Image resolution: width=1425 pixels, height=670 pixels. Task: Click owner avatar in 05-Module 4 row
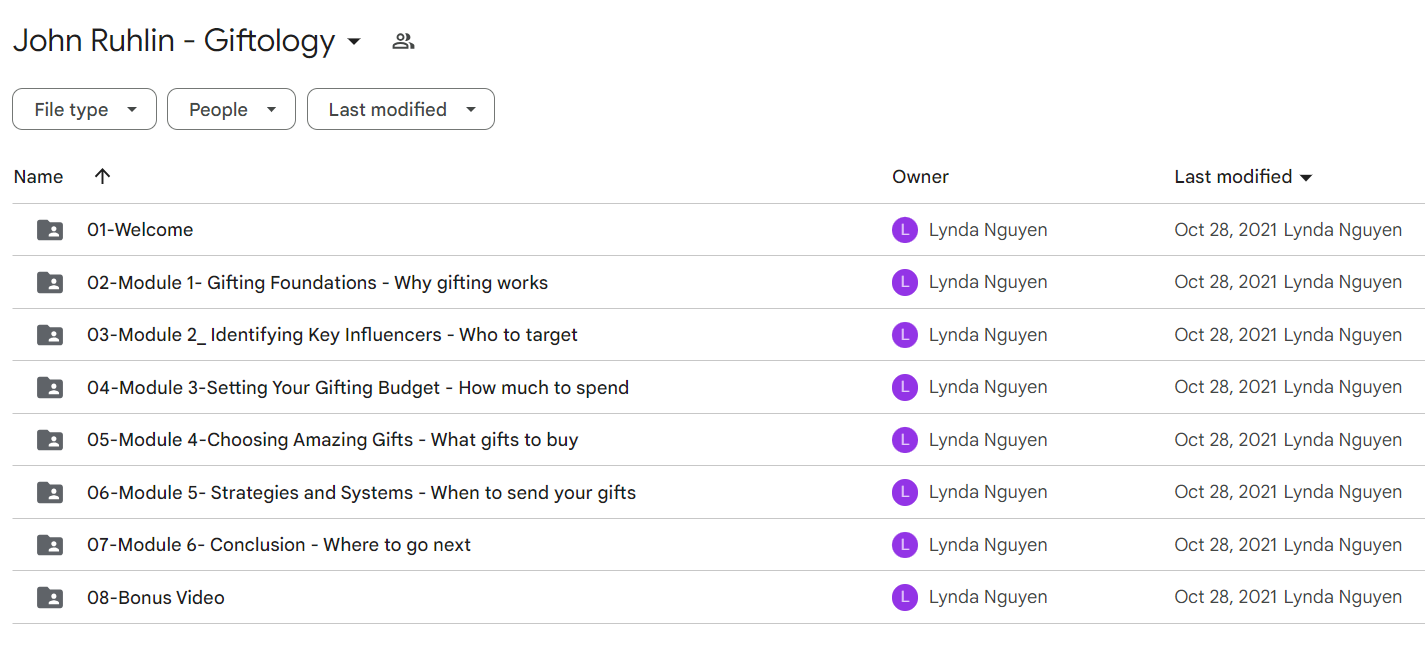point(904,440)
